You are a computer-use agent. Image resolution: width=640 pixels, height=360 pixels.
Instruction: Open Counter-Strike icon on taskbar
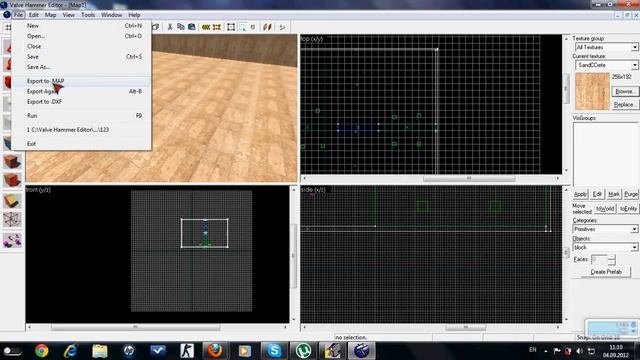coord(187,351)
